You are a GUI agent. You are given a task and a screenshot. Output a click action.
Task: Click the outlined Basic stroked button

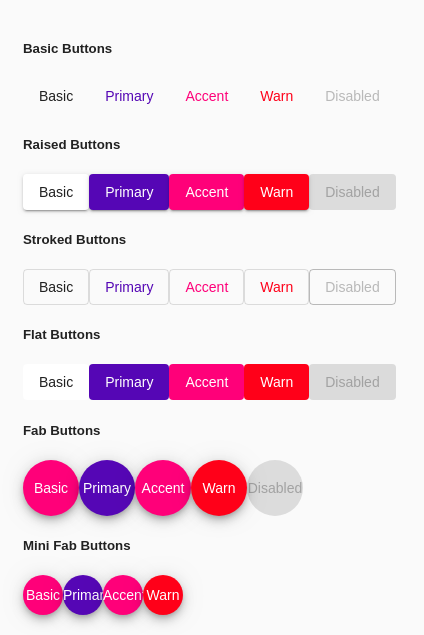tap(56, 287)
